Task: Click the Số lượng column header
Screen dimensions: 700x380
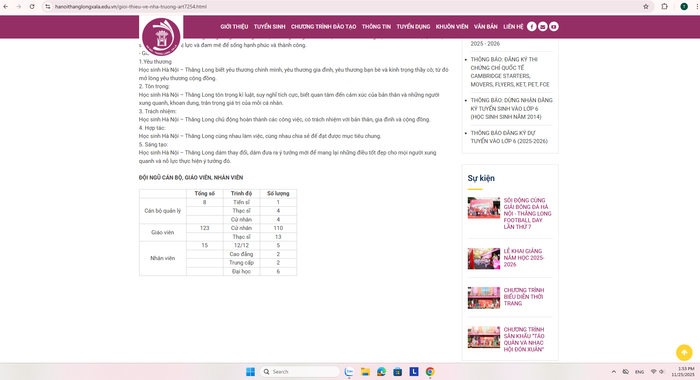Action: [x=278, y=193]
